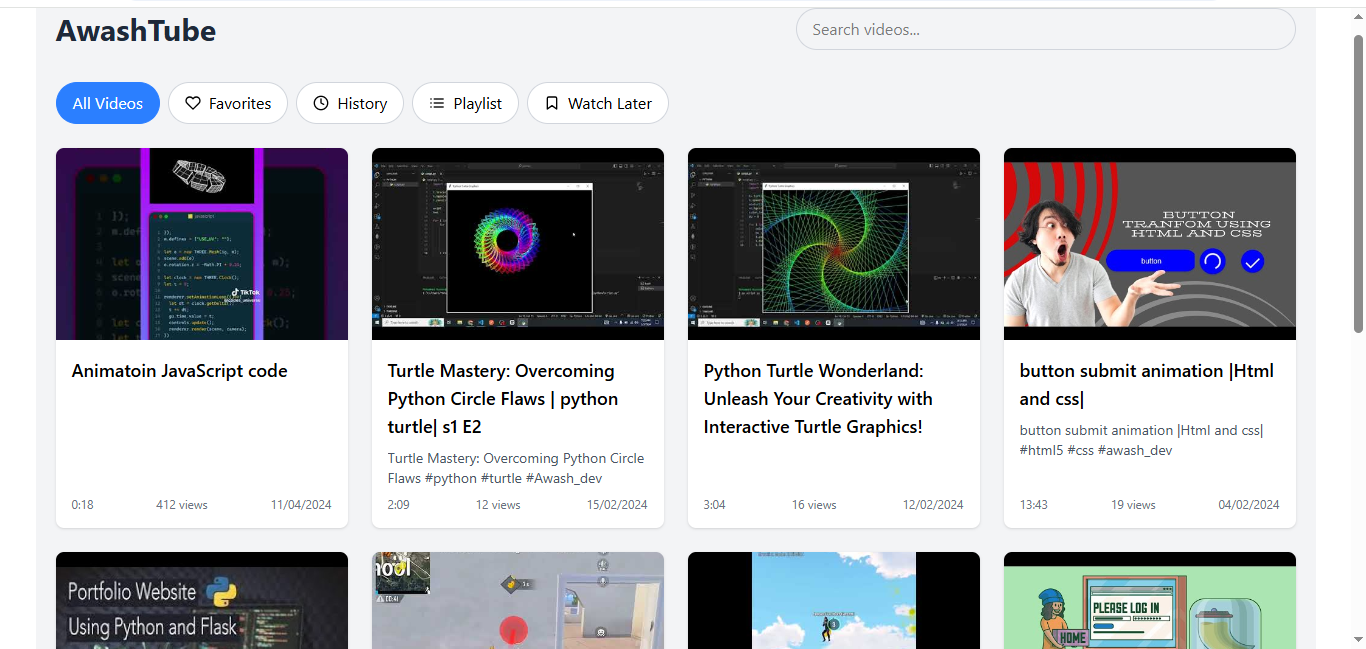Image resolution: width=1366 pixels, height=649 pixels.
Task: Click the AwashTube logo
Action: pyautogui.click(x=135, y=31)
